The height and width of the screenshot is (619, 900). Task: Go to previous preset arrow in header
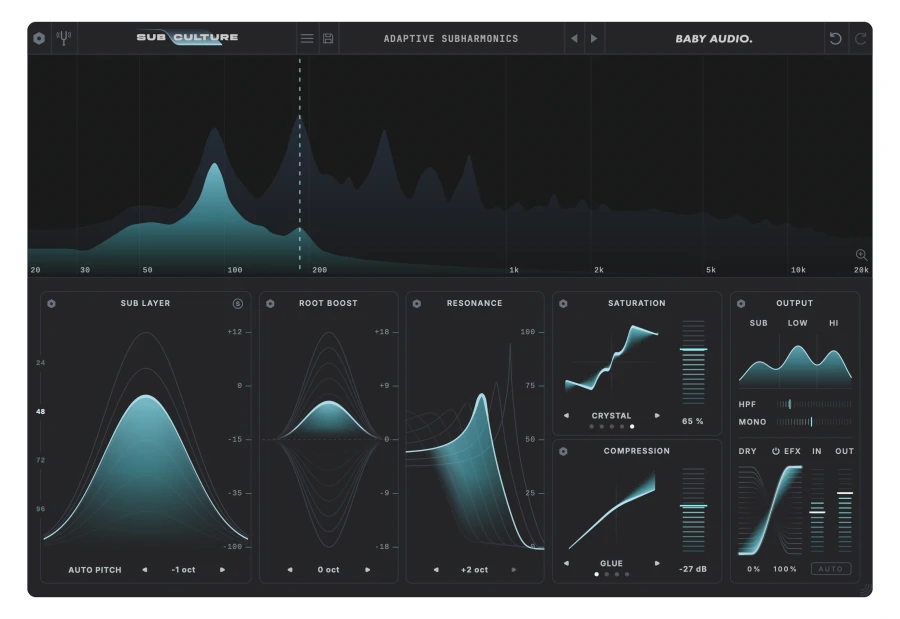coord(574,38)
